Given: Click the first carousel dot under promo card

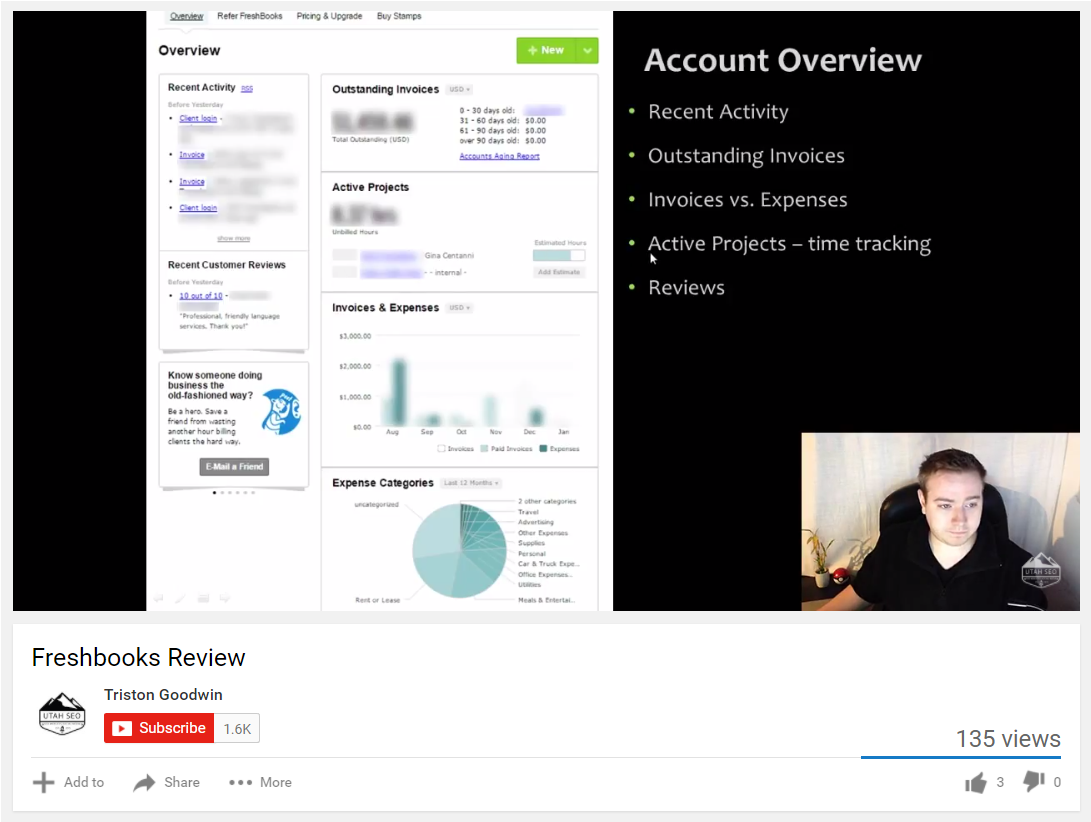Looking at the screenshot, I should coord(214,493).
